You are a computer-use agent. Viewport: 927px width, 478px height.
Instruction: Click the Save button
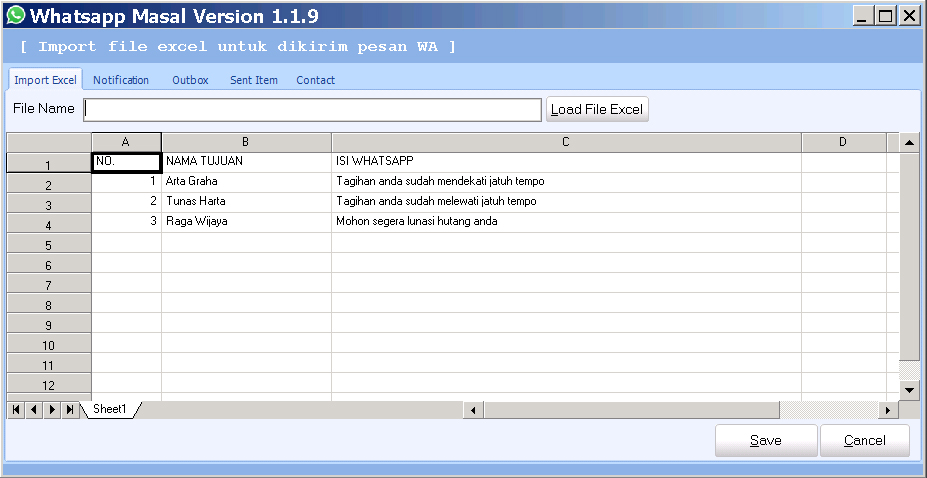coord(766,440)
